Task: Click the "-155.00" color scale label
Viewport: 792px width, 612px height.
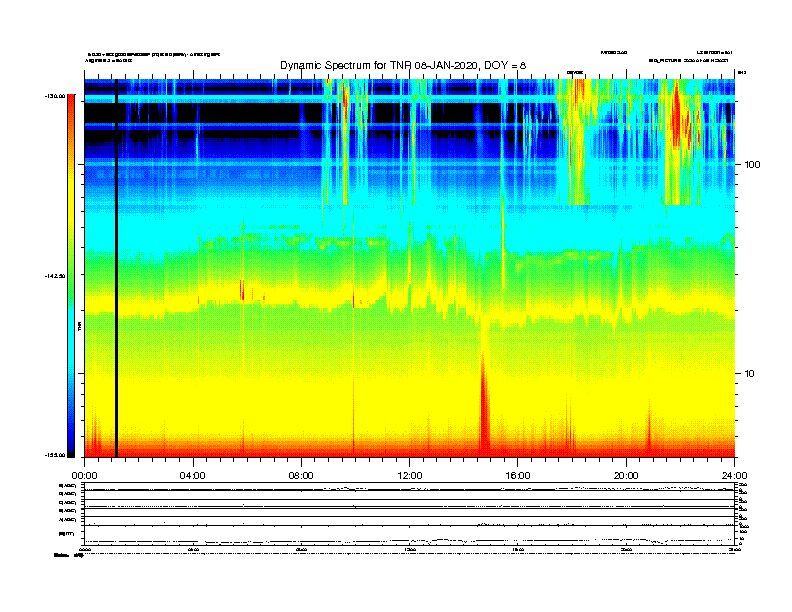Action: [55, 455]
